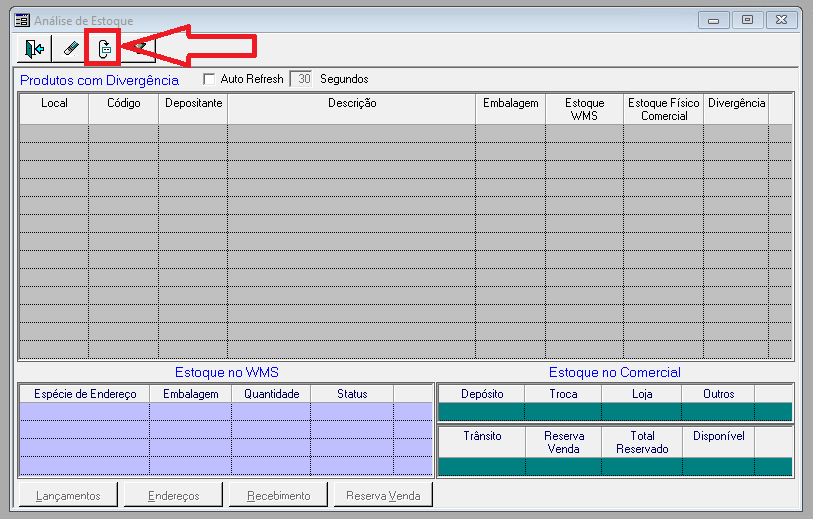Click the exit door icon in toolbar
The image size is (813, 519).
pos(34,49)
